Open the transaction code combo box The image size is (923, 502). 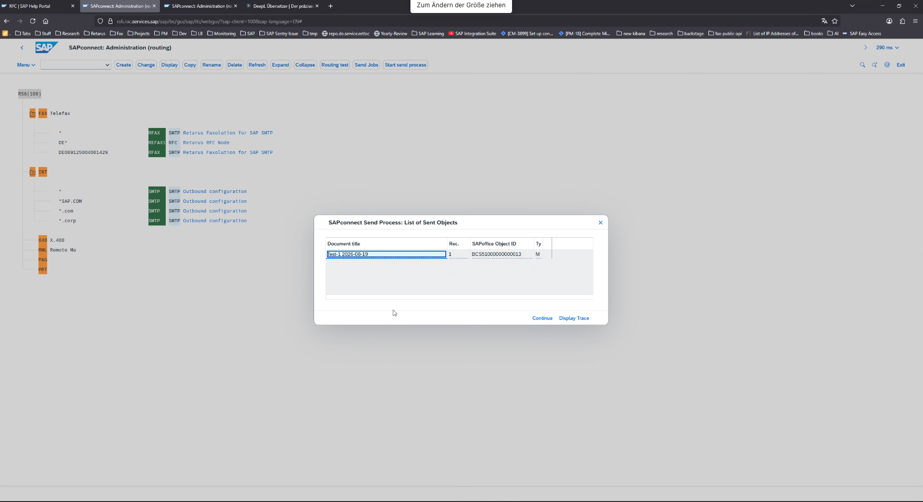point(75,65)
